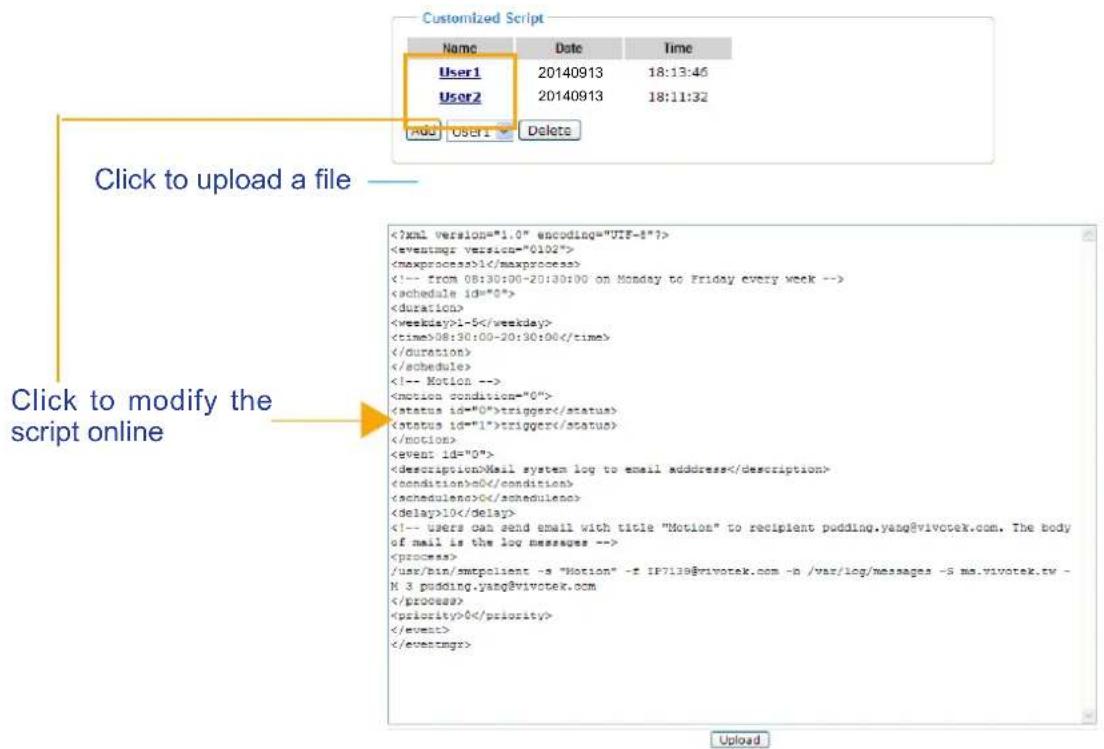This screenshot has width=1104, height=749.
Task: Click the script area scrollbar down arrow
Action: (x=1089, y=716)
